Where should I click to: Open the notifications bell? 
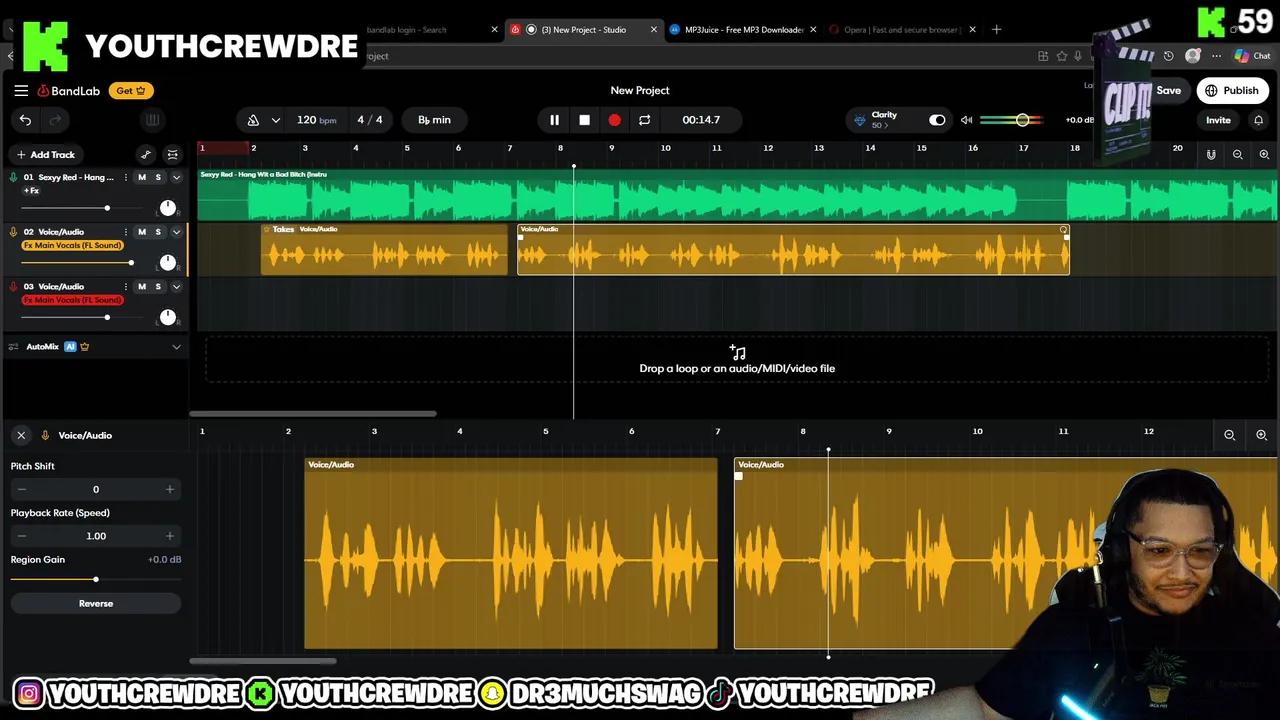(1258, 120)
